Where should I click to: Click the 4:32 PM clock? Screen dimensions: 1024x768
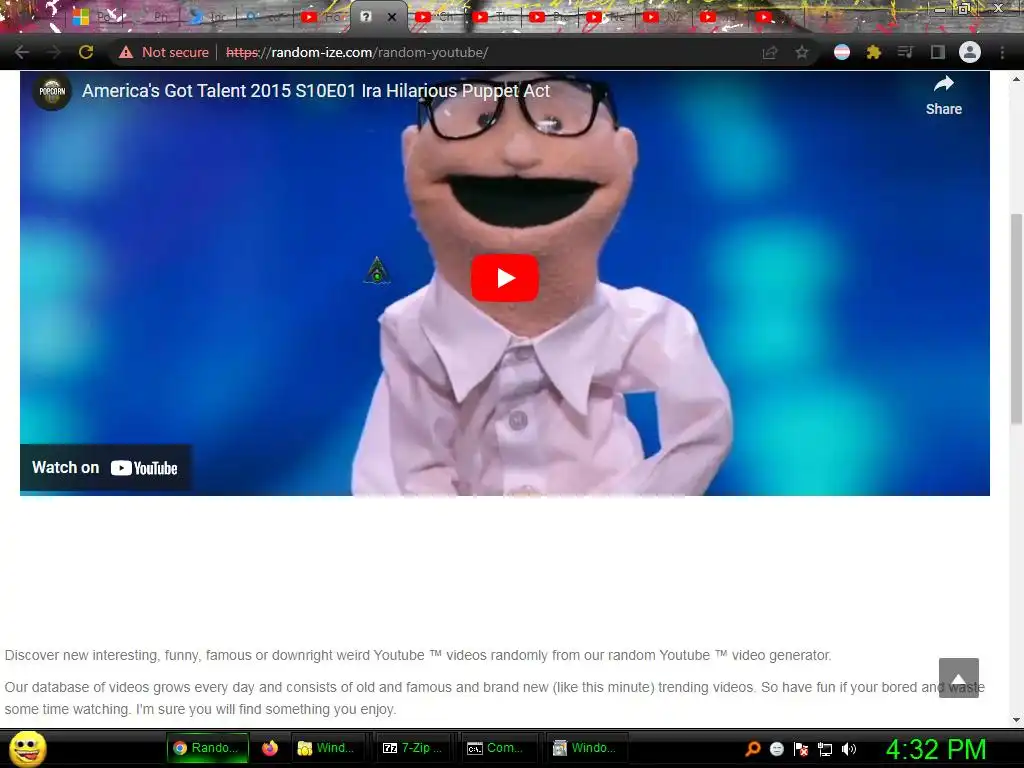(x=936, y=749)
